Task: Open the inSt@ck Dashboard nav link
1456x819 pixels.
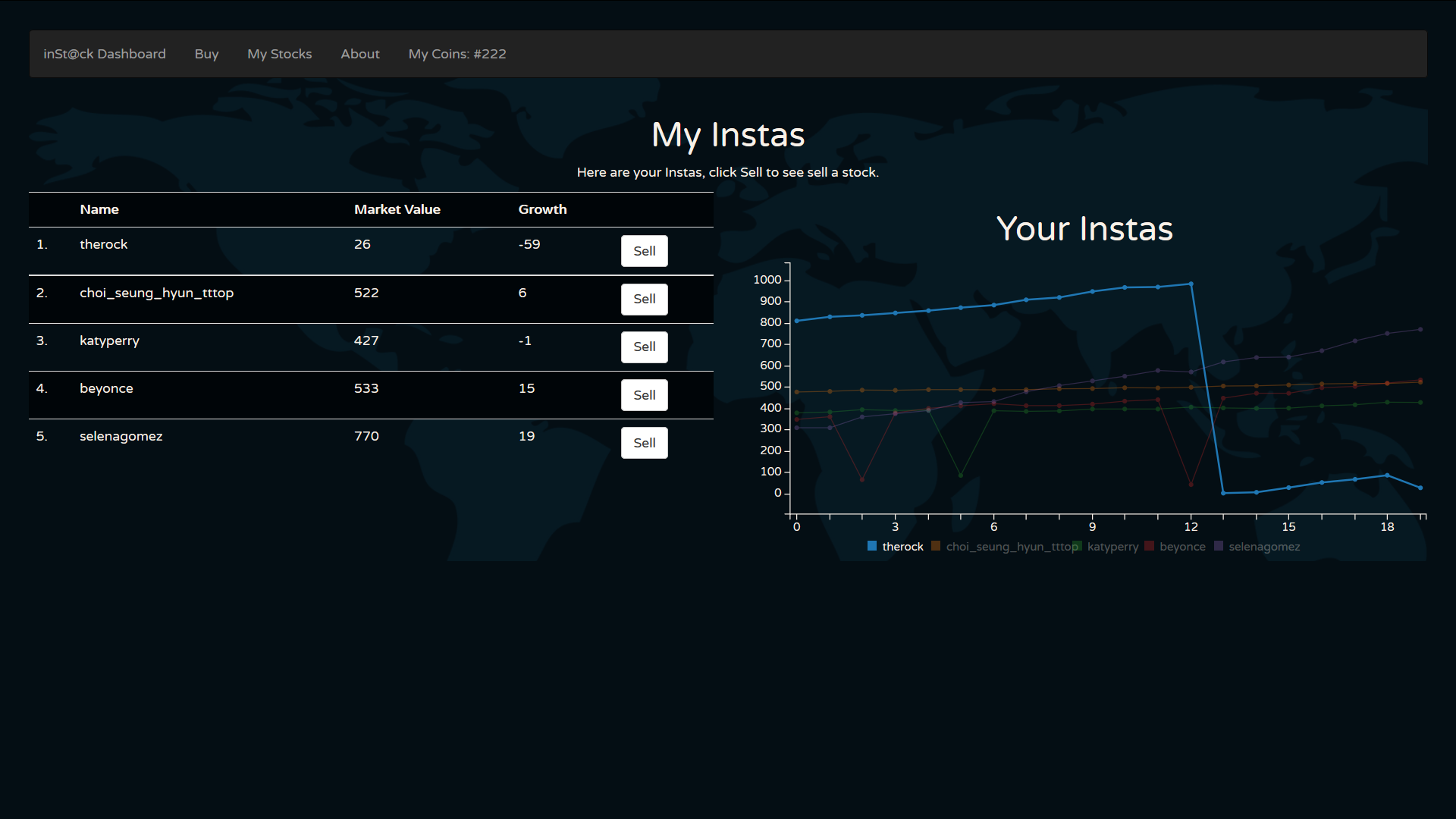Action: [x=105, y=54]
